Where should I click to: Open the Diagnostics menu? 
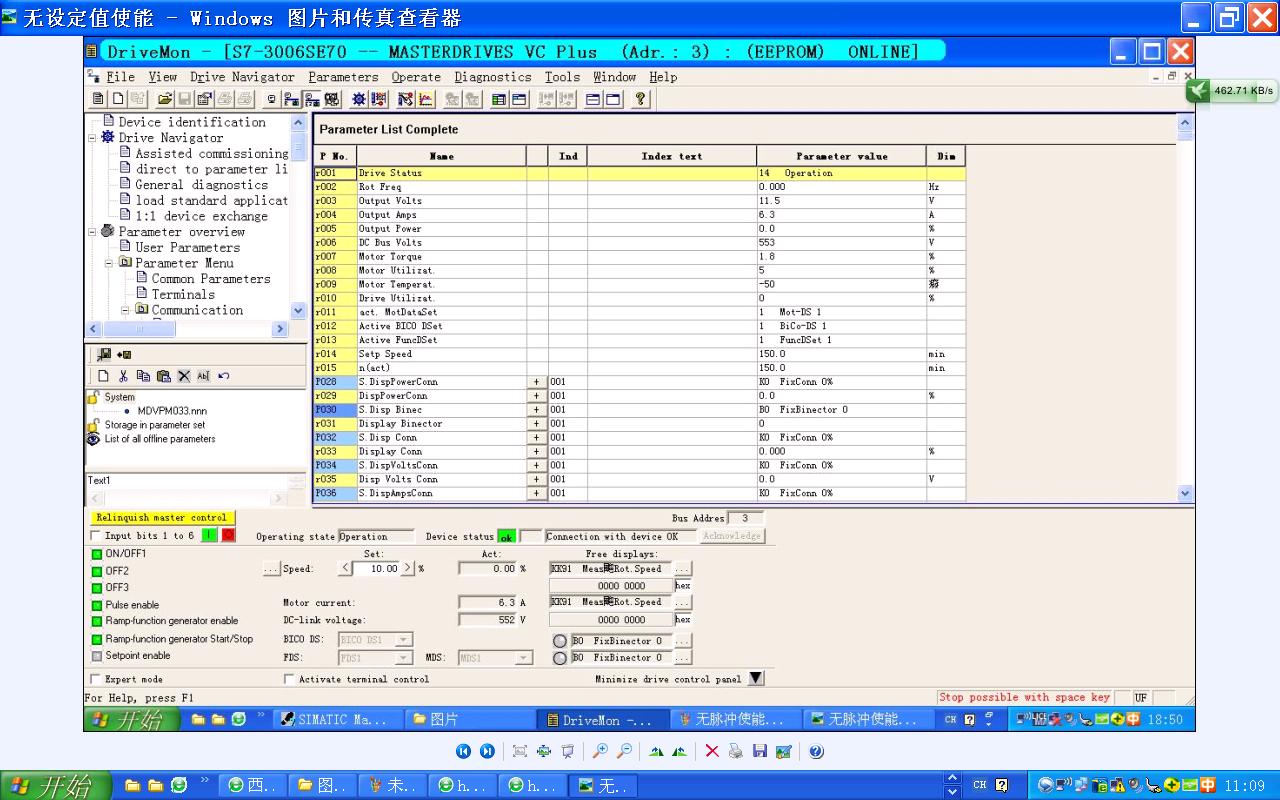click(x=493, y=77)
